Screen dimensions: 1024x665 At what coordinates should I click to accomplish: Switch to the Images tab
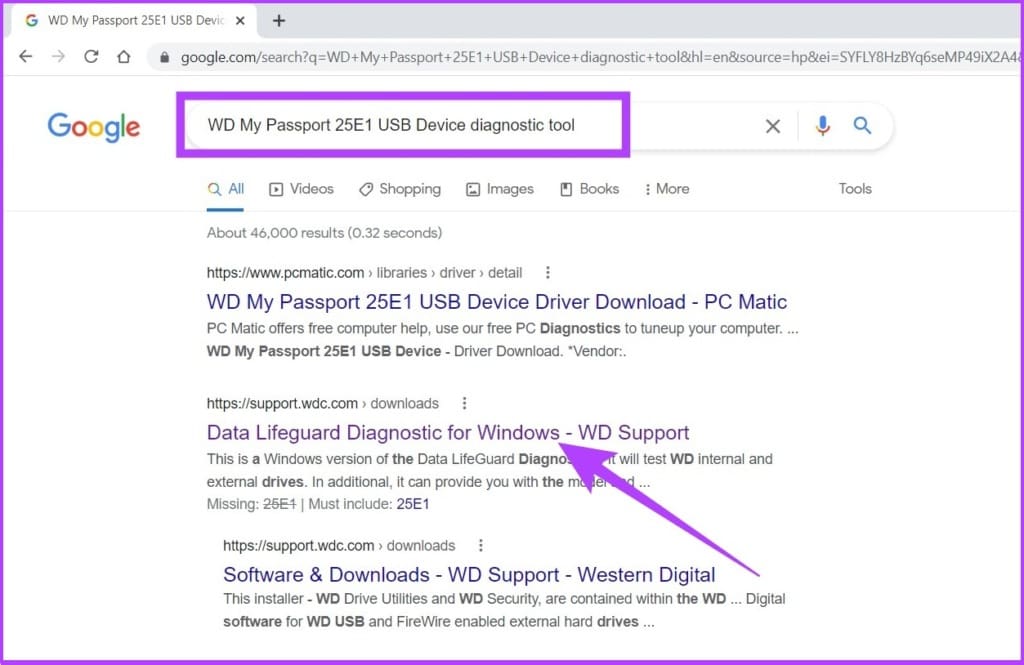(500, 189)
